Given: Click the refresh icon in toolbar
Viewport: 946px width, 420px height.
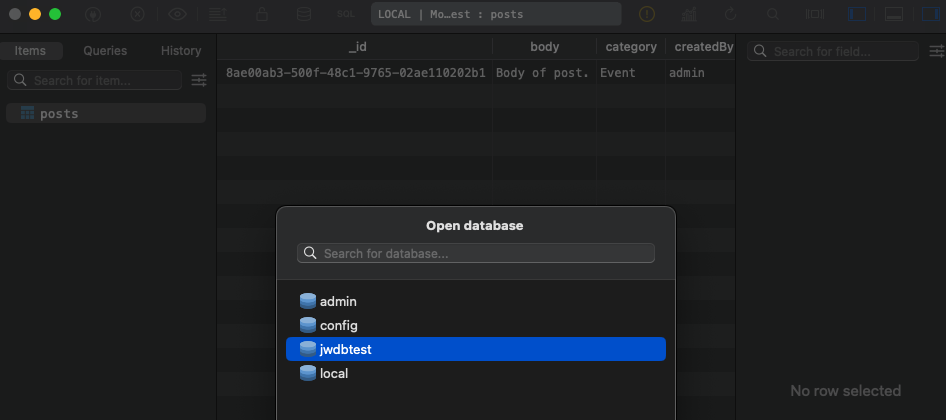Looking at the screenshot, I should [731, 14].
